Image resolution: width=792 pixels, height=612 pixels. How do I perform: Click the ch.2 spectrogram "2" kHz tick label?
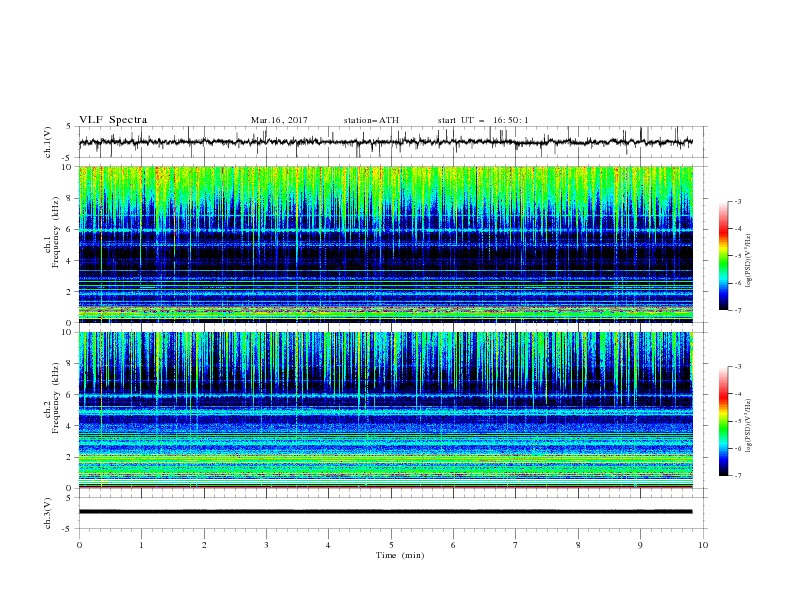click(x=69, y=457)
